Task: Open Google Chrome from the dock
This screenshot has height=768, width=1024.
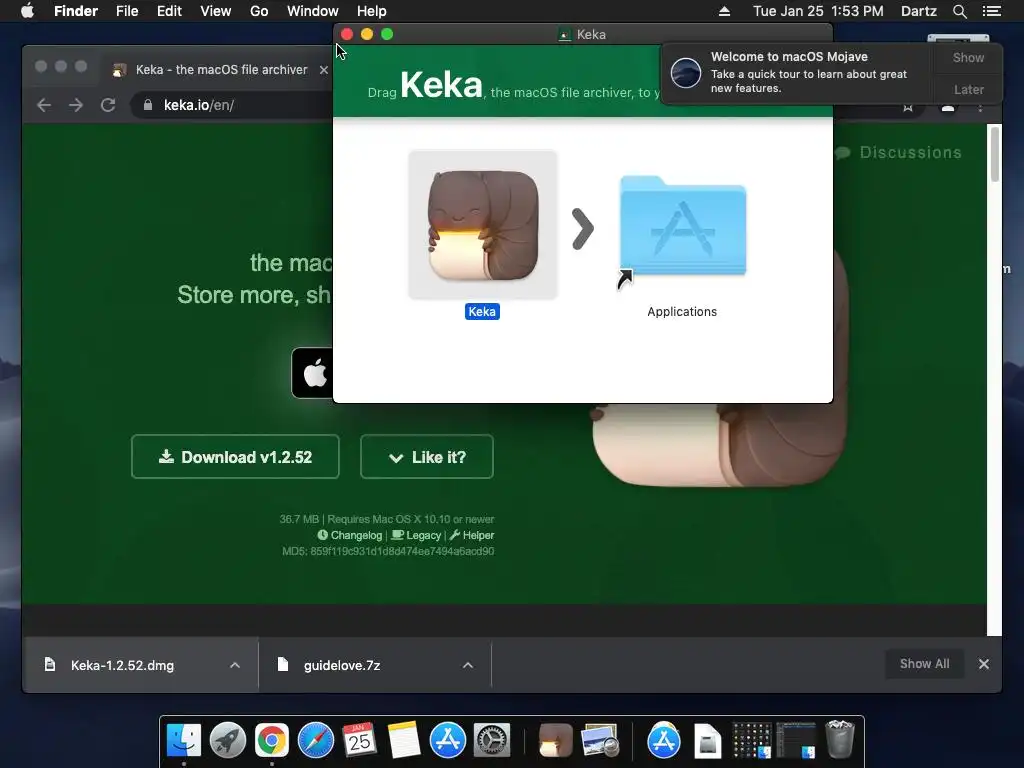Action: coord(272,740)
